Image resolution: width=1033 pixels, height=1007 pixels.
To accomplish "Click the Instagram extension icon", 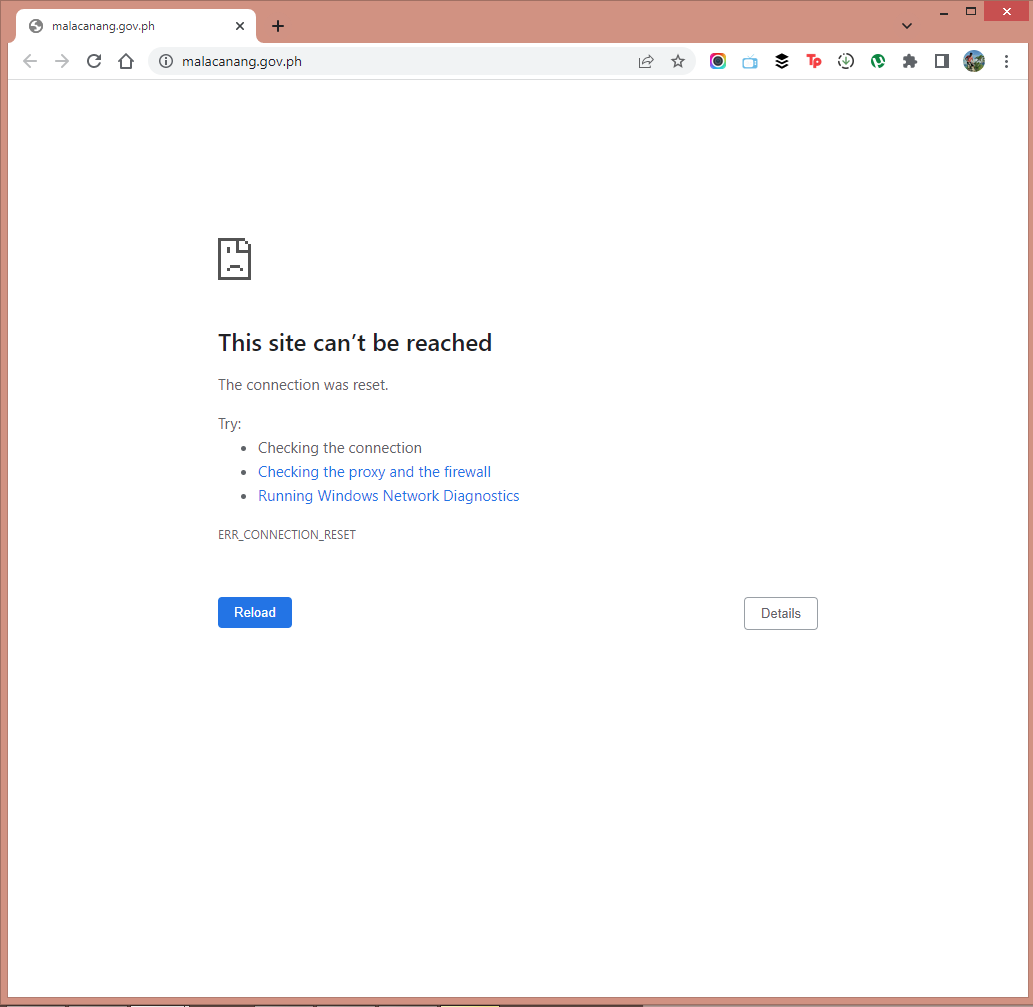I will pyautogui.click(x=718, y=61).
